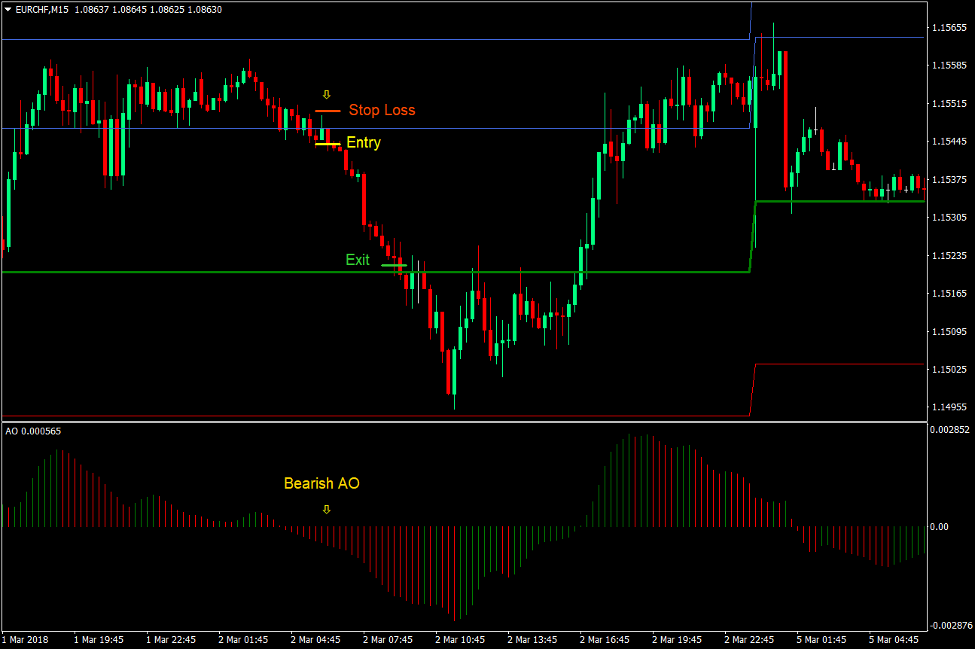Screen dimensions: 977x650
Task: Click the 5 Mar 01:45 time label
Action: 820,639
